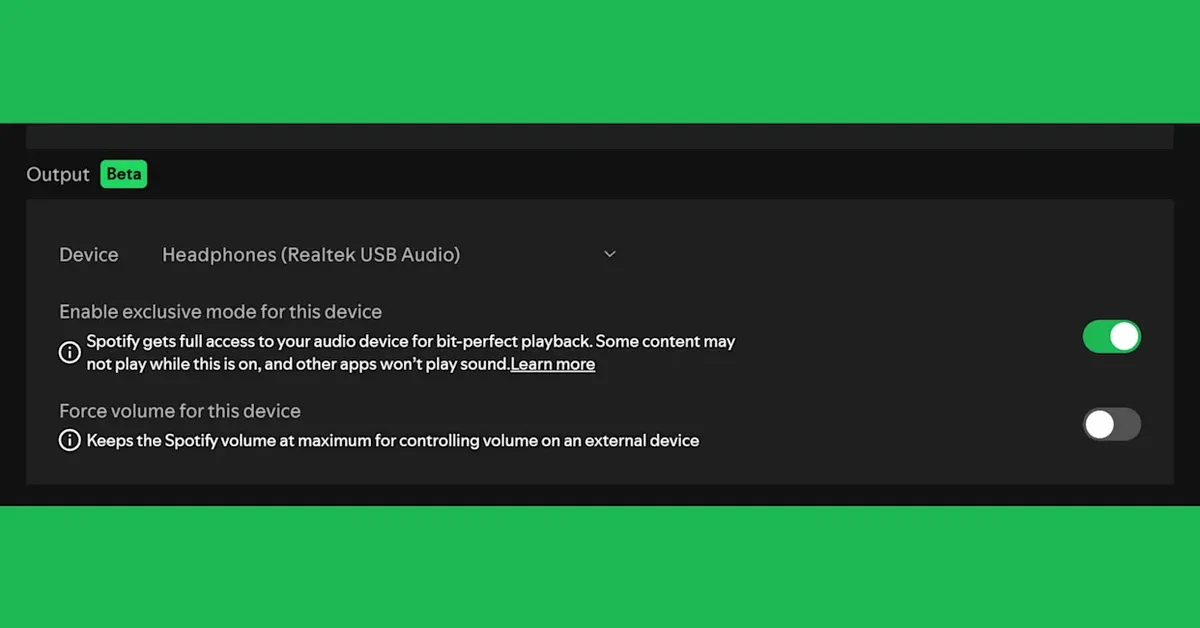Click the circled-i icon under exclusive mode heading
The width and height of the screenshot is (1200, 628).
(69, 352)
